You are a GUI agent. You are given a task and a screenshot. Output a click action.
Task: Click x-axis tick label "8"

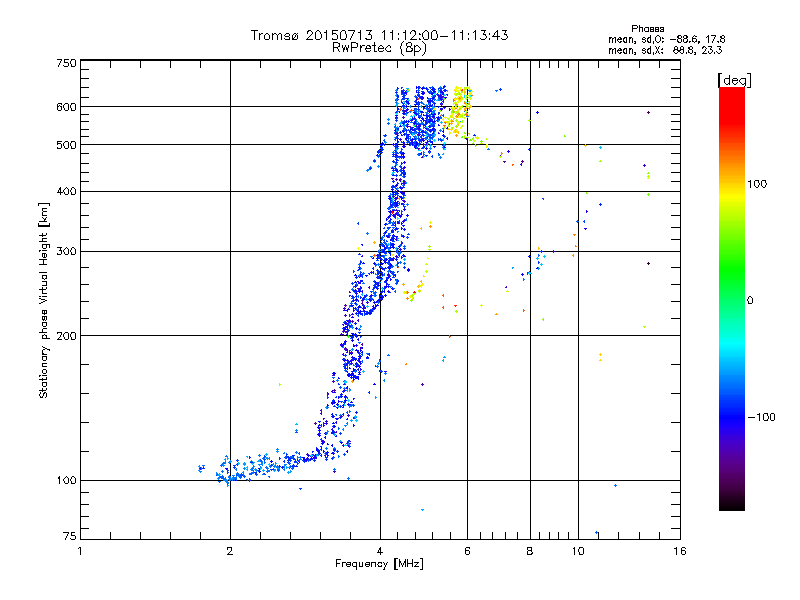530,551
